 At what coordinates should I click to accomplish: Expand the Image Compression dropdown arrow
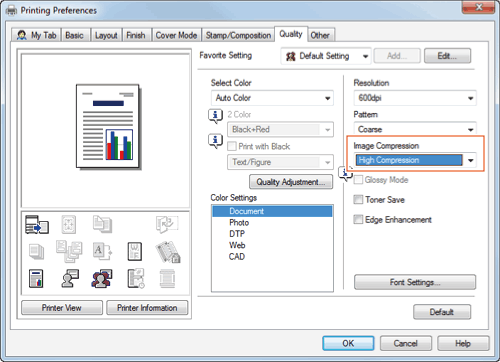tap(470, 160)
